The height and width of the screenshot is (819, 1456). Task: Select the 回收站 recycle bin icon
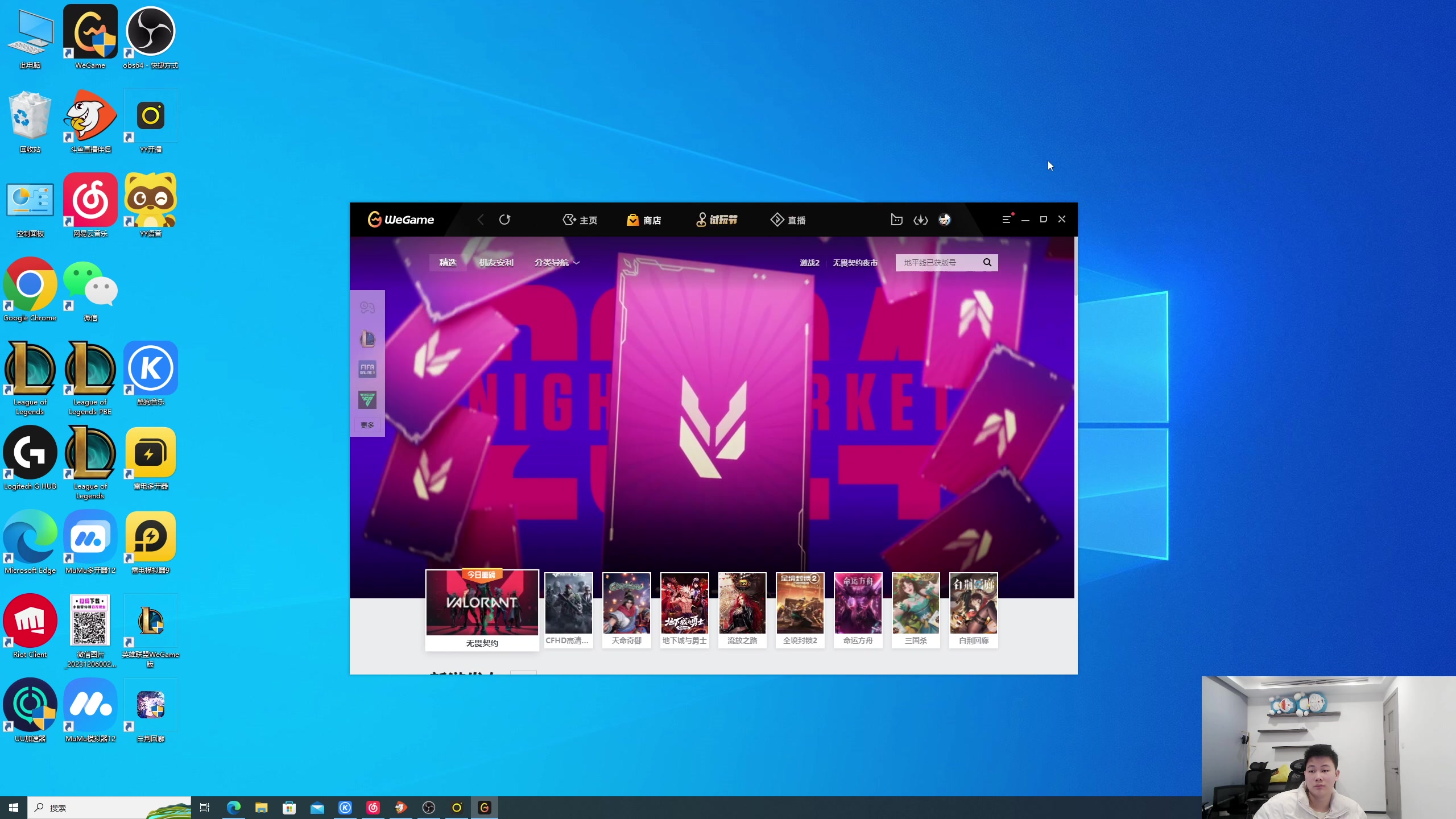30,121
